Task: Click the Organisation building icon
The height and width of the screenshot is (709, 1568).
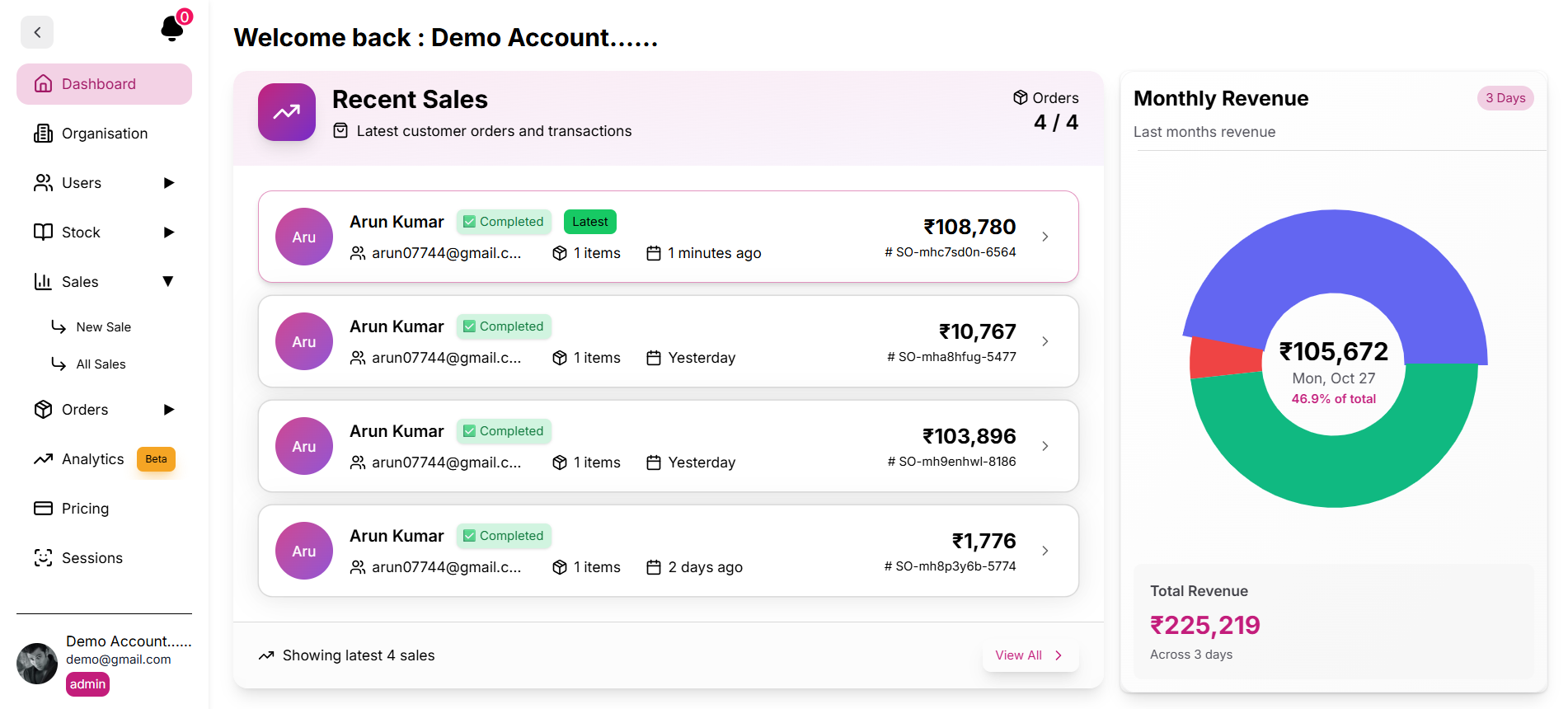Action: 43,134
